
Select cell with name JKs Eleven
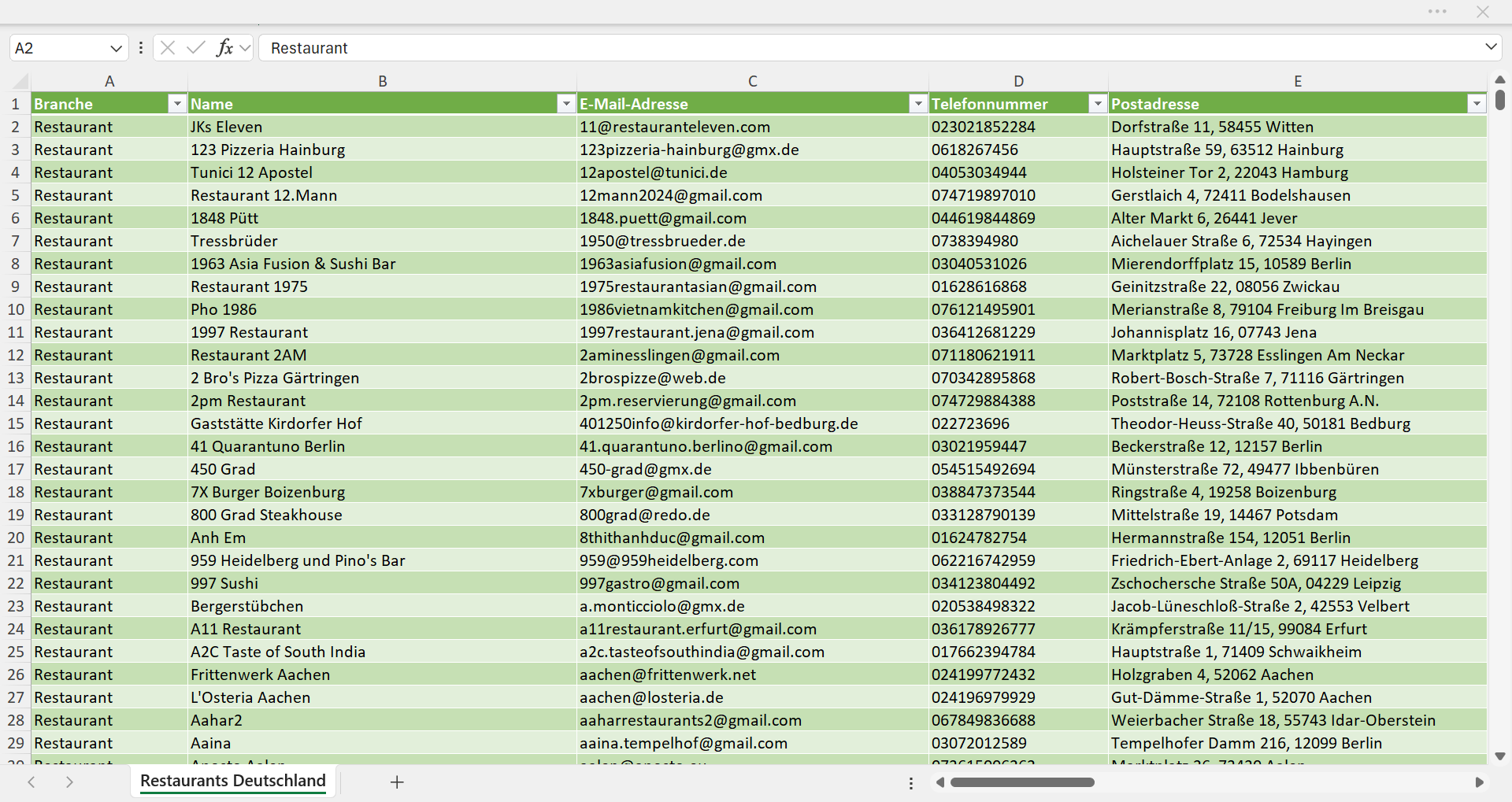[383, 127]
